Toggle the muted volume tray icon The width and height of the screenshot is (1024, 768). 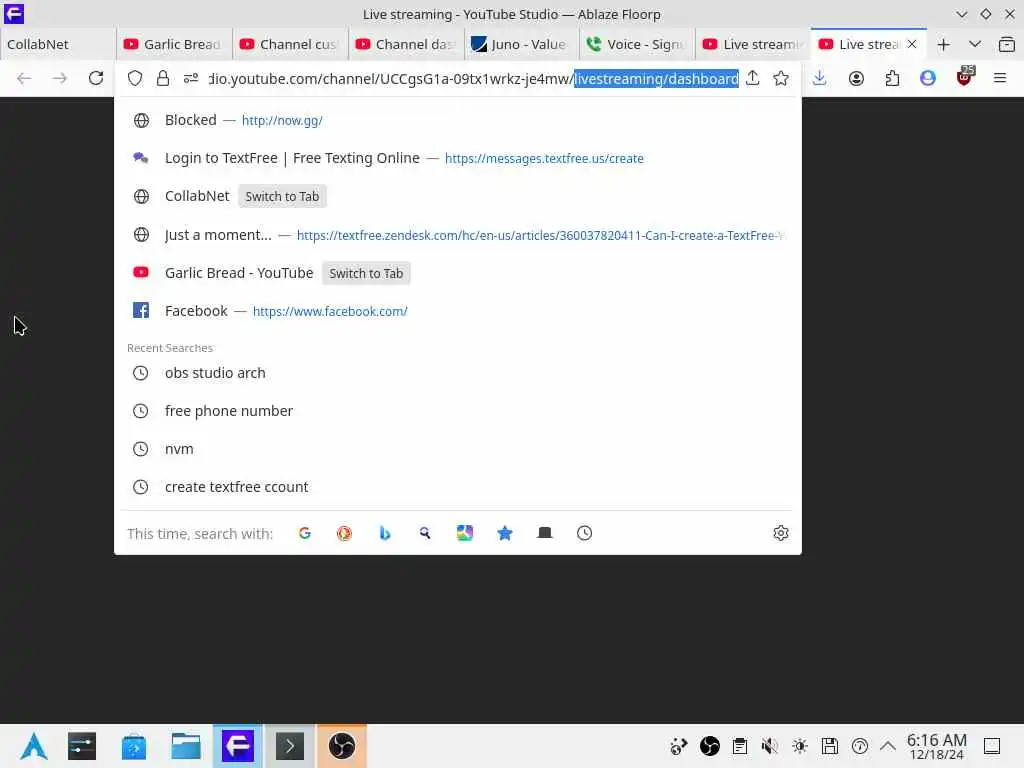[x=769, y=746]
